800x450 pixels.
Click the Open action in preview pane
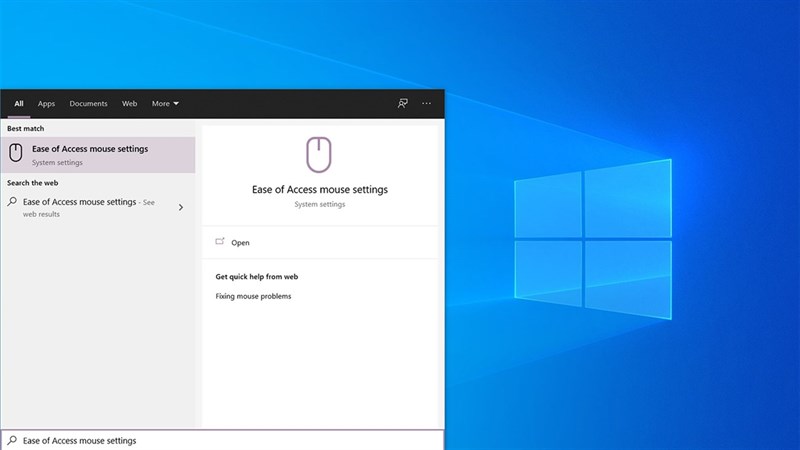320,242
